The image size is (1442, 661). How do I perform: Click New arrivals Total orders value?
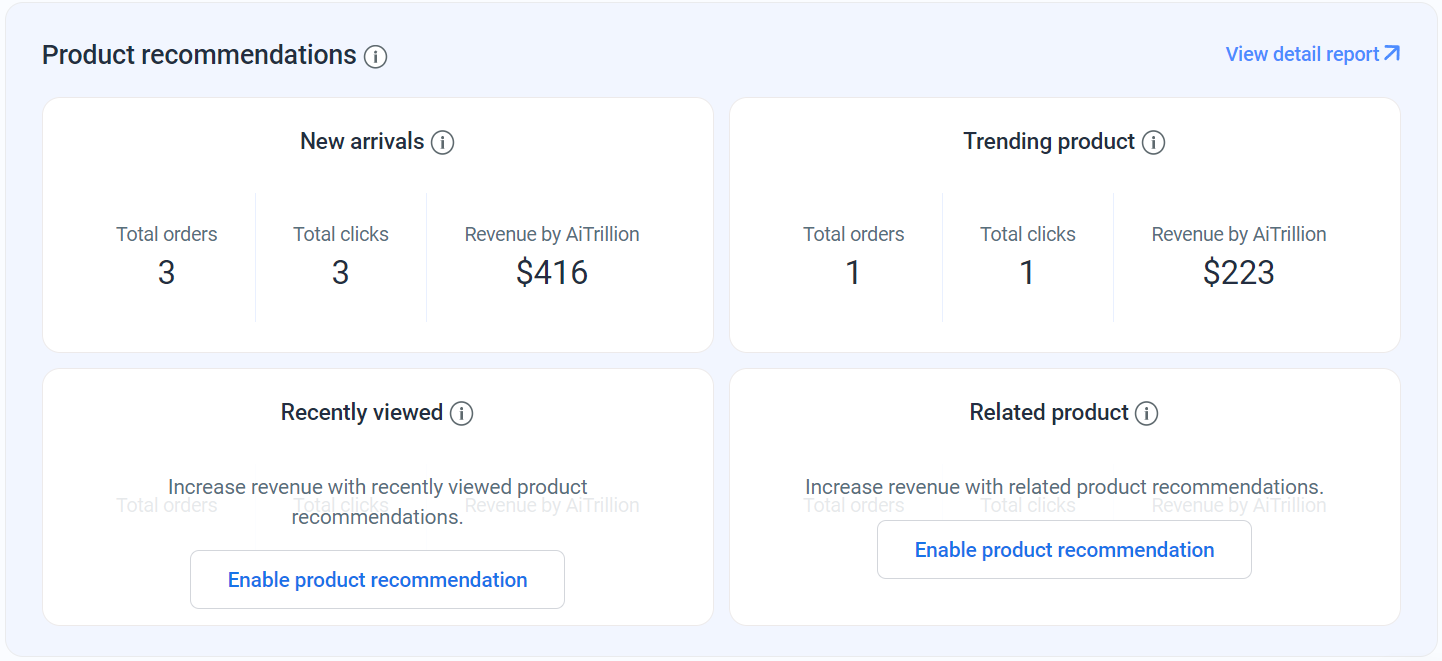[x=167, y=273]
